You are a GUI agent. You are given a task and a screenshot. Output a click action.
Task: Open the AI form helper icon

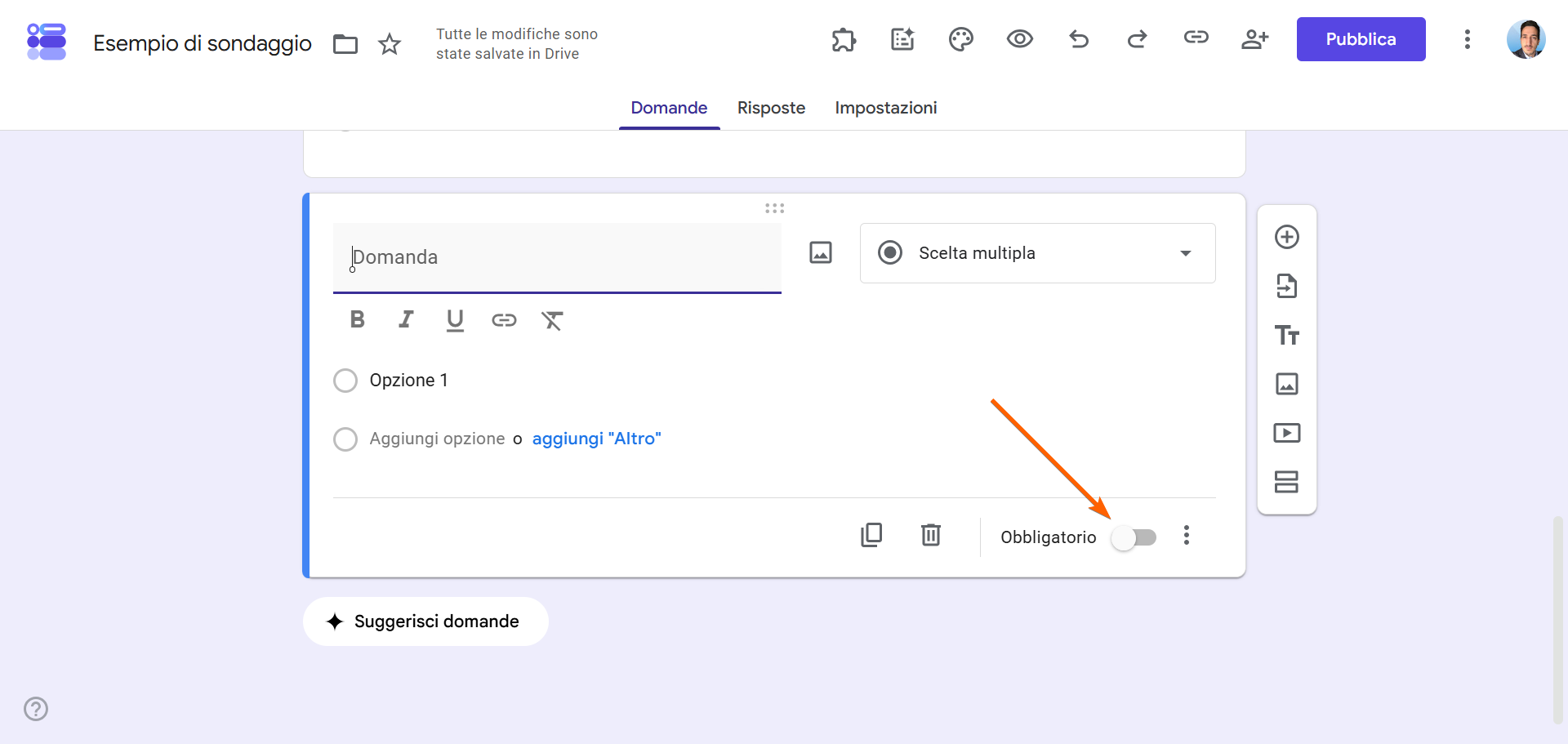(902, 39)
